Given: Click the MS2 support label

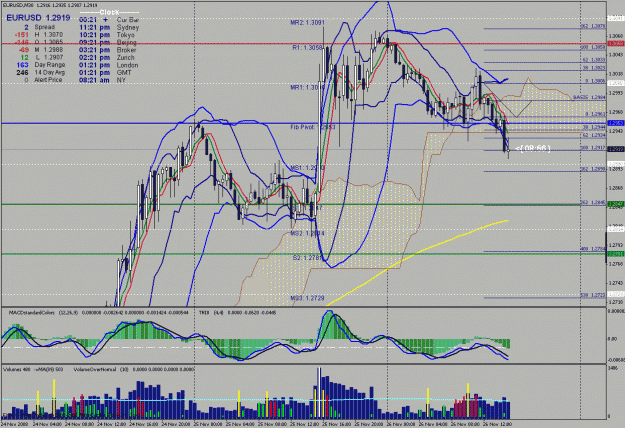Looking at the screenshot, I should click(x=307, y=233).
